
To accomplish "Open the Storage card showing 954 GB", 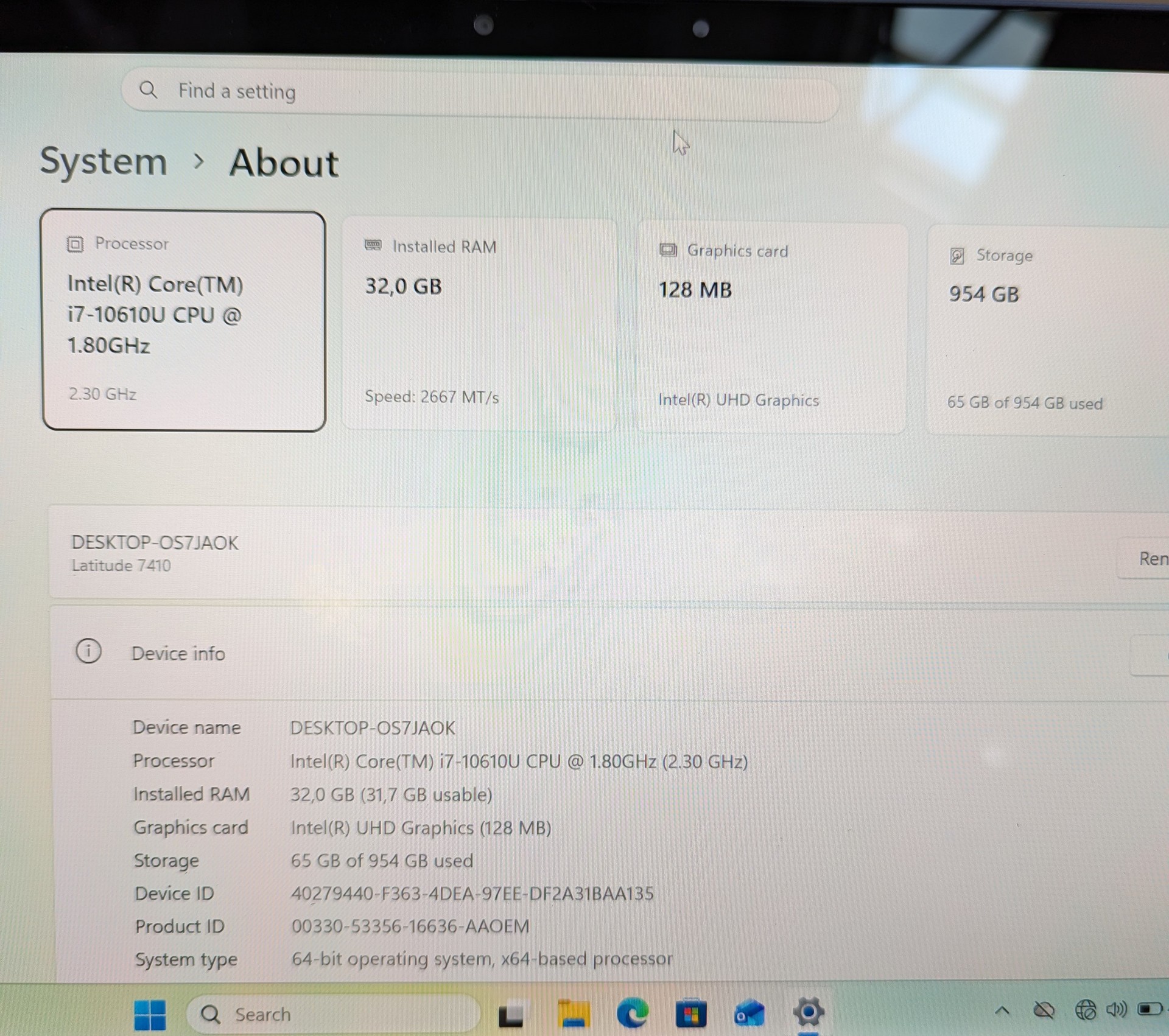I will click(x=1047, y=331).
